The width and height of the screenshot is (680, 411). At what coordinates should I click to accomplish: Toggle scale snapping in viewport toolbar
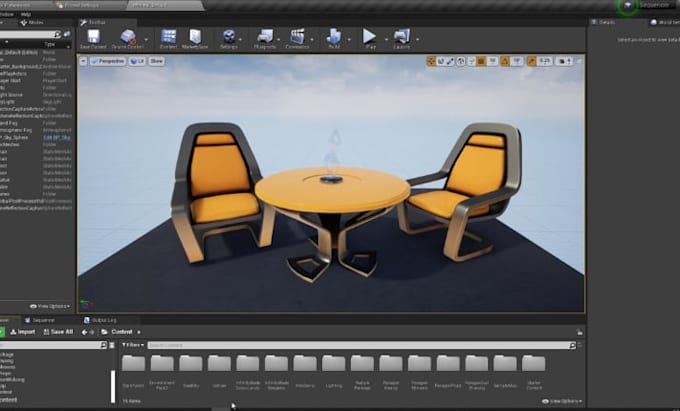click(x=532, y=61)
